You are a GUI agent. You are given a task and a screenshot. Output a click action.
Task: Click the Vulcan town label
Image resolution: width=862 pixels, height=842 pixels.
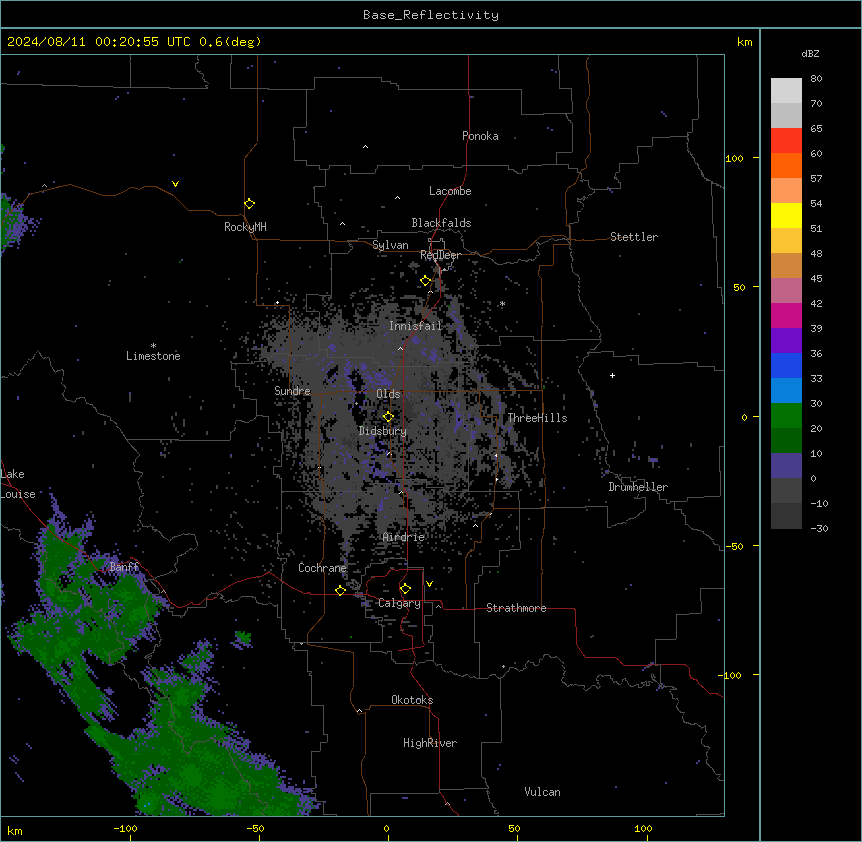[542, 792]
